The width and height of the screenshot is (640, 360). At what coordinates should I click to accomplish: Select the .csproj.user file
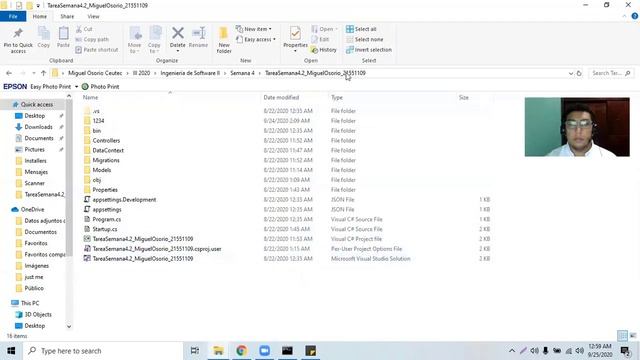point(157,249)
